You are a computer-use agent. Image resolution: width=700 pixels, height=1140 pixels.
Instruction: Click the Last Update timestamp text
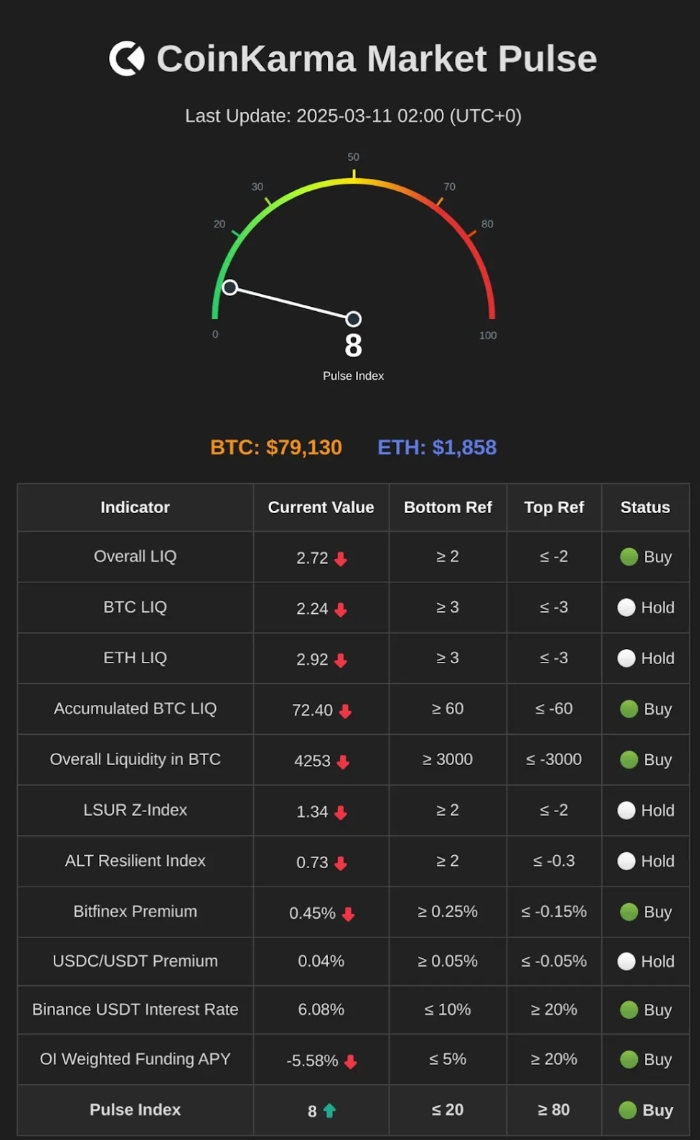[x=353, y=116]
